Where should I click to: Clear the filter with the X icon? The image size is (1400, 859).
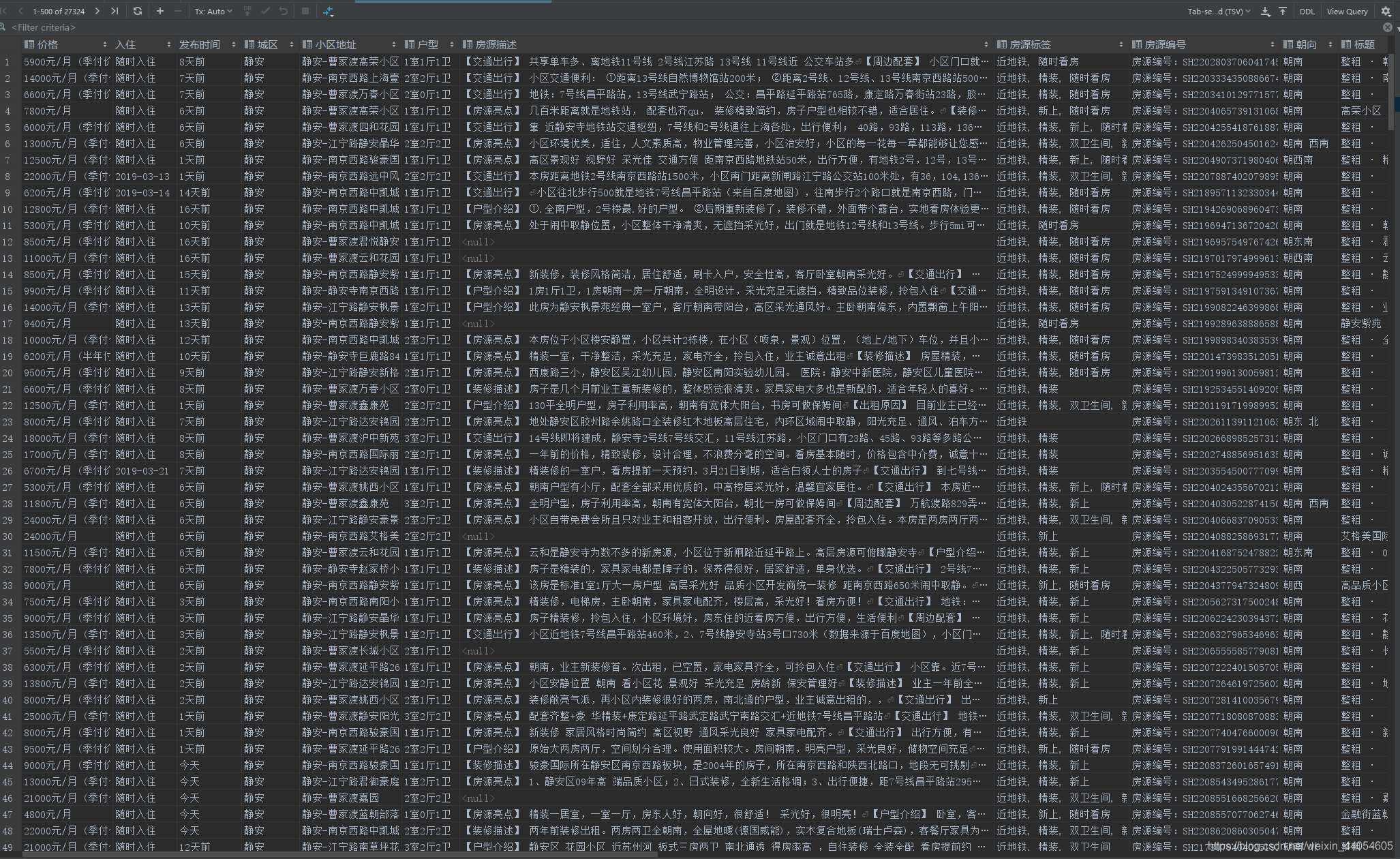[x=1387, y=27]
